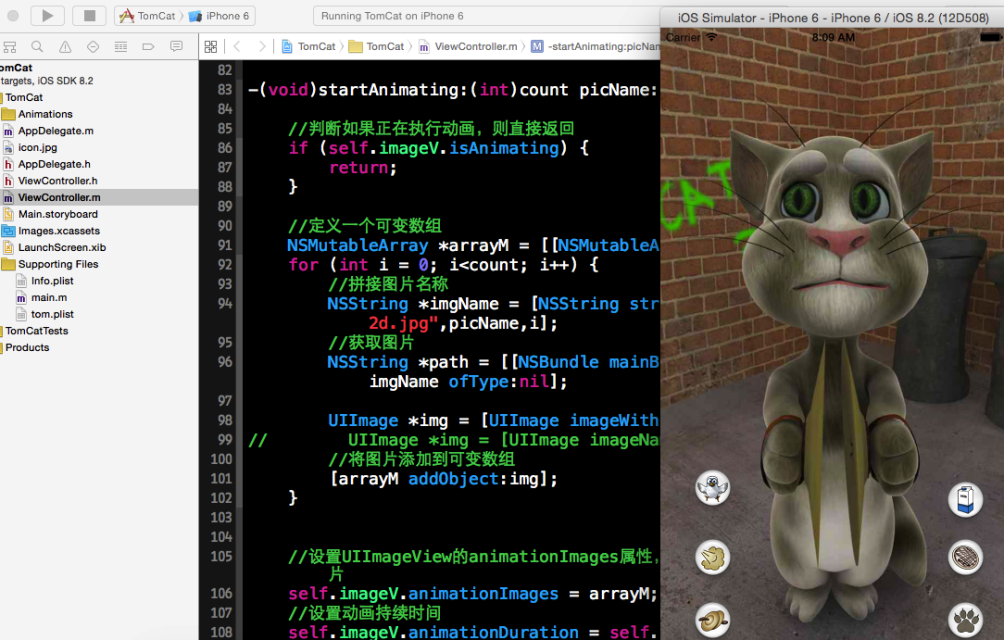
Task: Select icon.jpg in navigator
Action: click(31, 147)
